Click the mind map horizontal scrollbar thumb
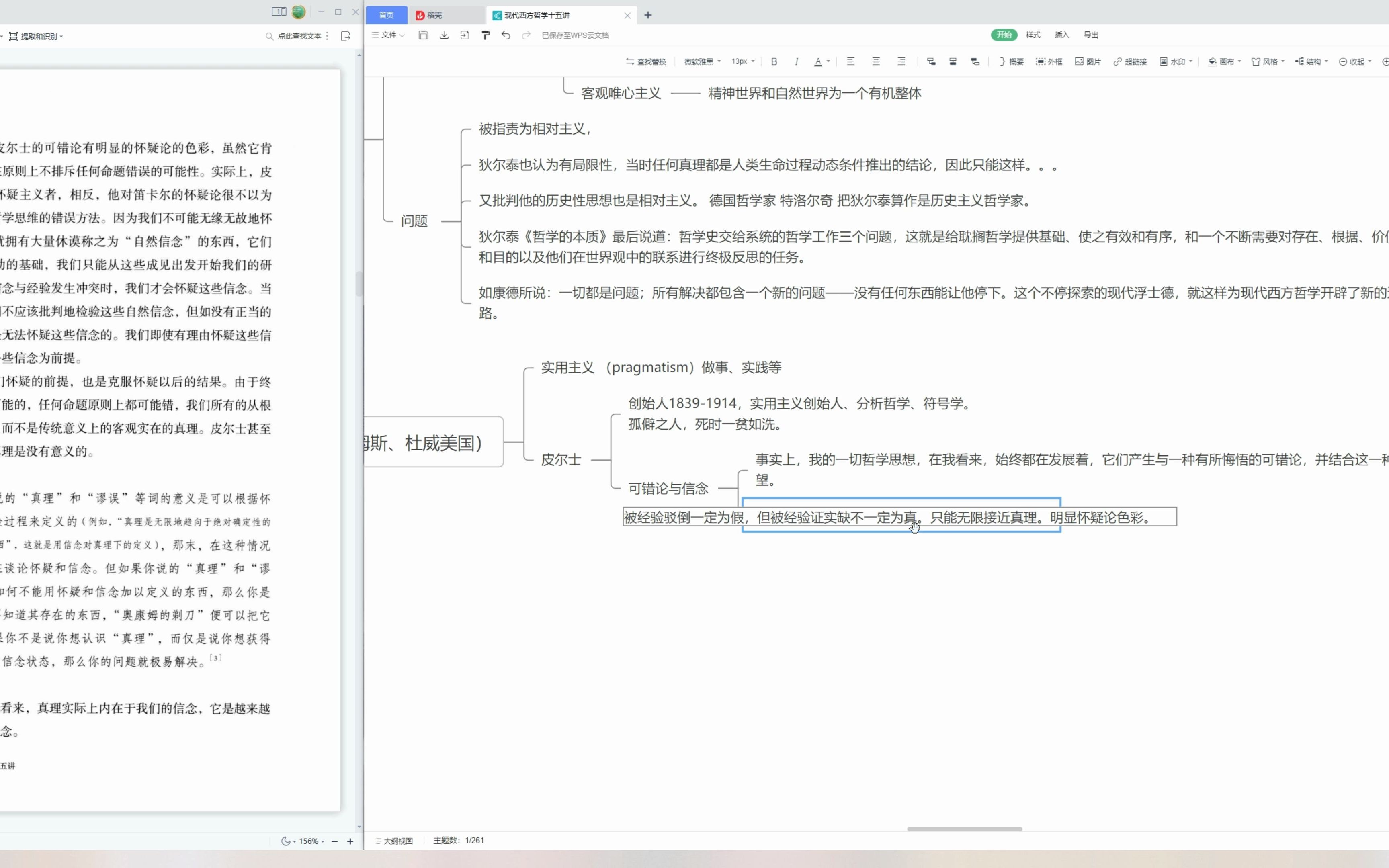Image resolution: width=1389 pixels, height=868 pixels. 964,829
